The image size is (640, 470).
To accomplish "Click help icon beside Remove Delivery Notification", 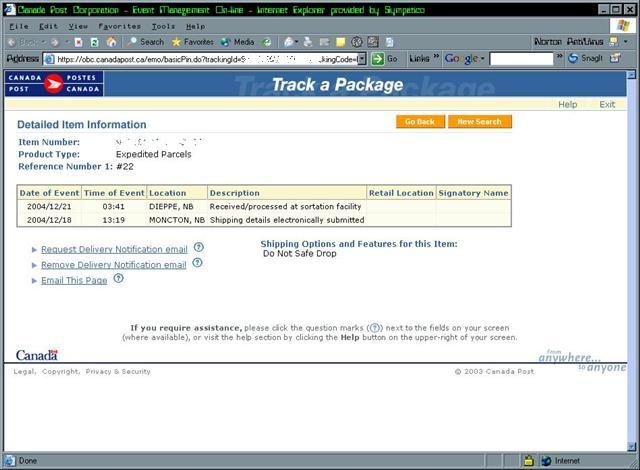I will 197,263.
